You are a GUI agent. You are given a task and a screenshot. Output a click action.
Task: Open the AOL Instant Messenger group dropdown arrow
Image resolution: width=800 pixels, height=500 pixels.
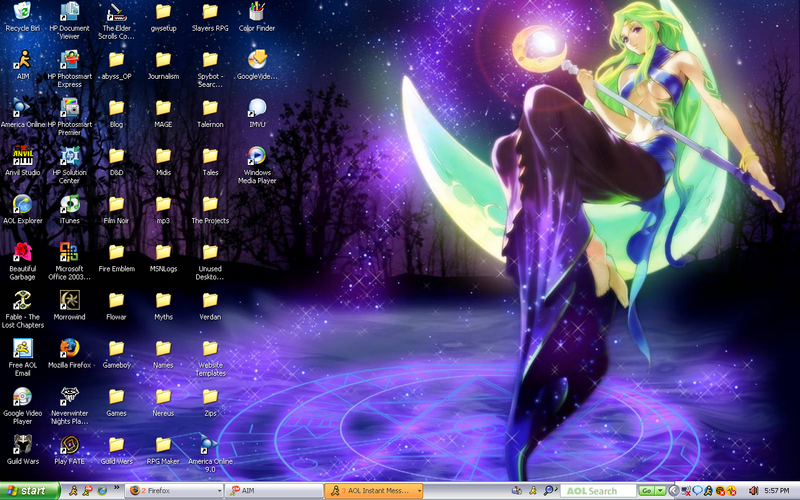coord(419,491)
